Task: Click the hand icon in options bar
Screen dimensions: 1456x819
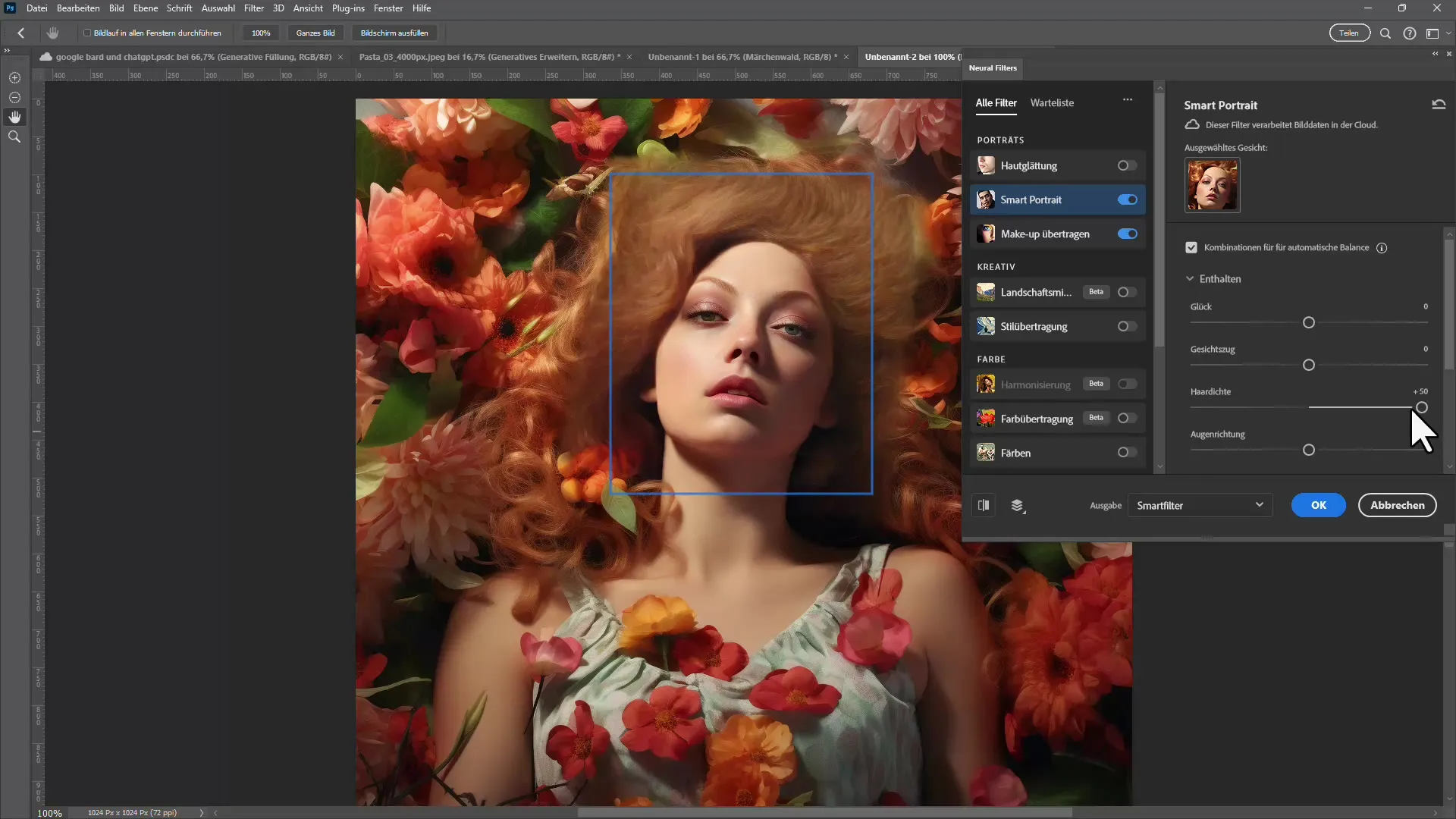Action: [x=52, y=33]
